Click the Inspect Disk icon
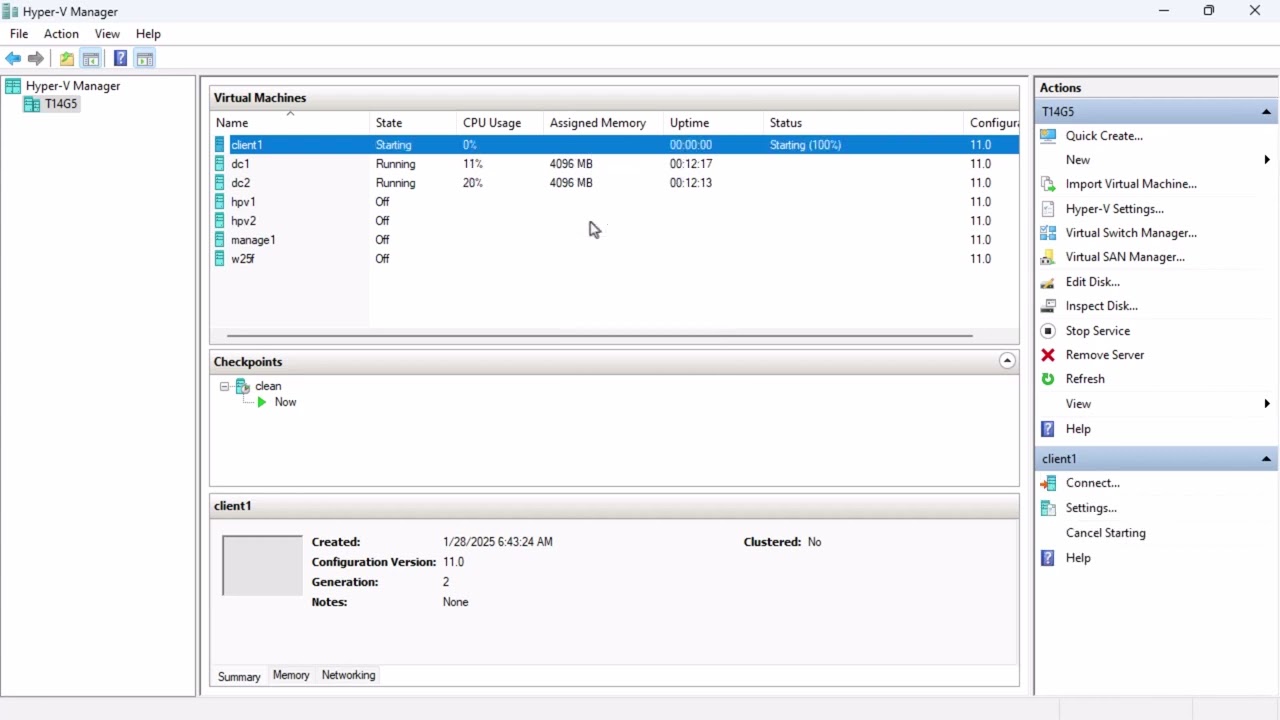1280x720 pixels. pyautogui.click(x=1048, y=306)
